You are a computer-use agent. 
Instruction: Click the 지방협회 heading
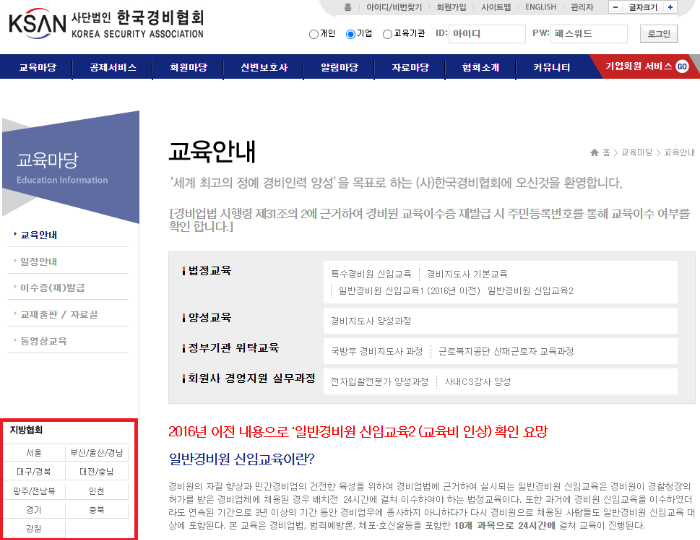(26, 430)
